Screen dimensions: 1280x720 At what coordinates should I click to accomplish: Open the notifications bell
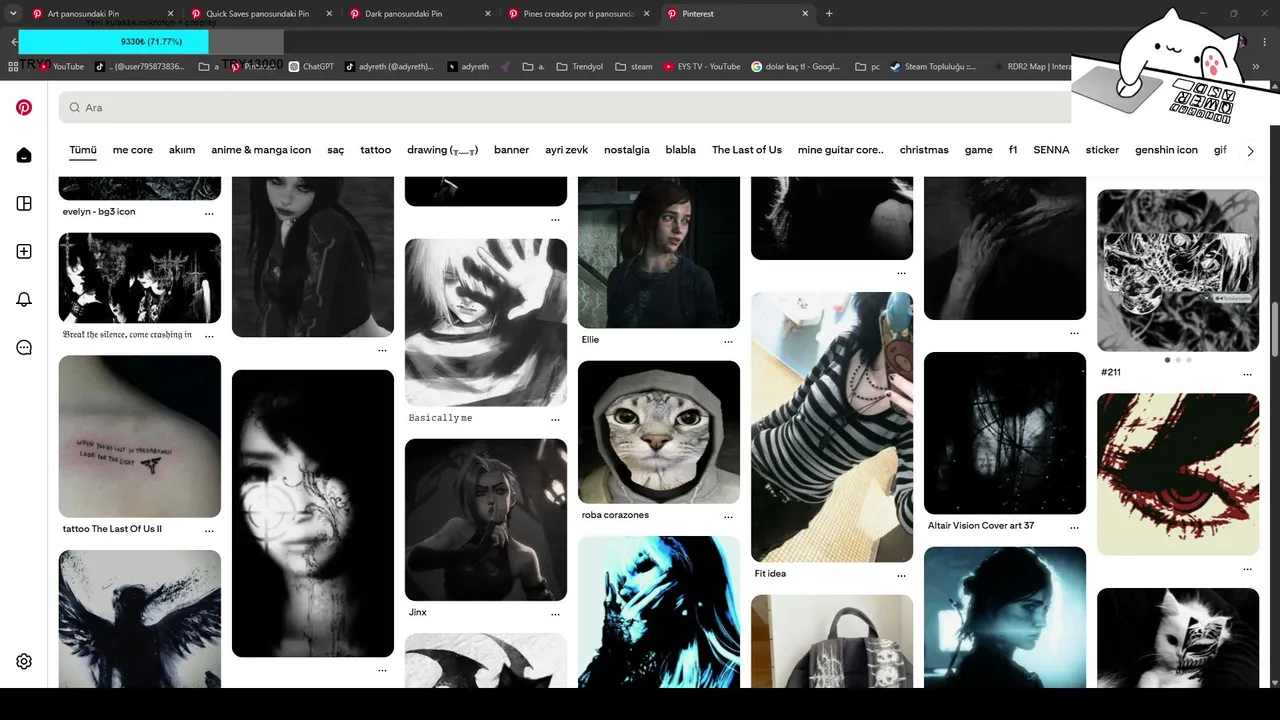24,300
